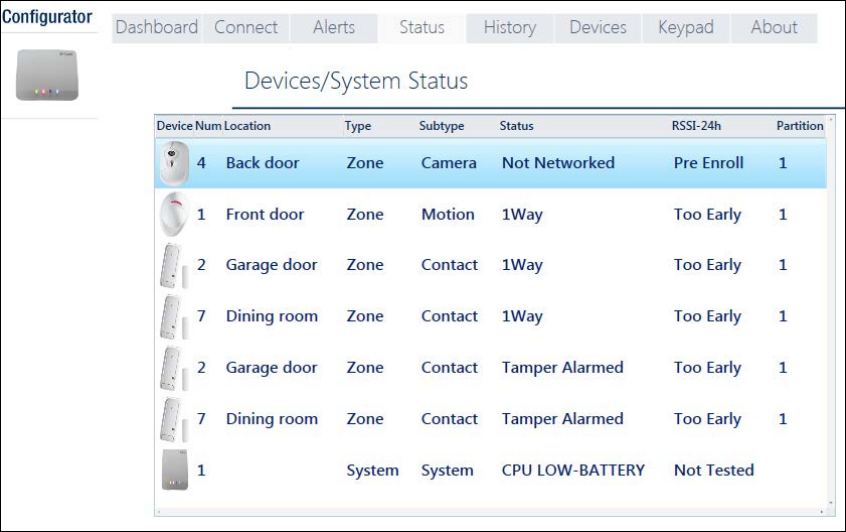The width and height of the screenshot is (846, 532).
Task: Click contact icon in Dining room Tamper Alarmed row
Action: (173, 419)
